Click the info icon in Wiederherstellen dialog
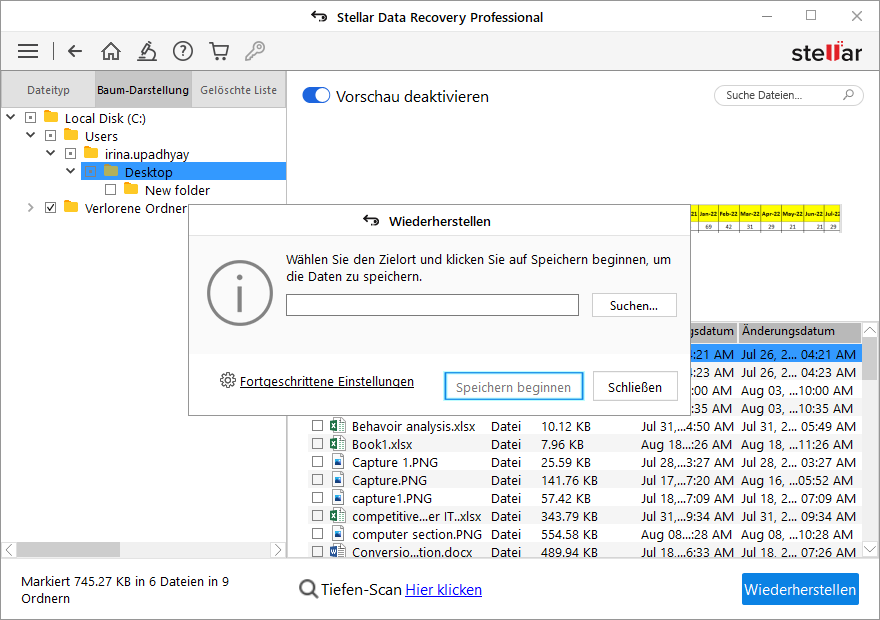 [x=240, y=293]
